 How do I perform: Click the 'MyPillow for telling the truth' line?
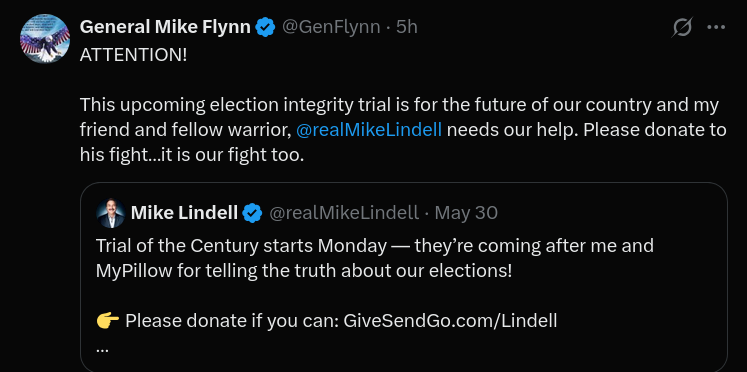point(304,271)
